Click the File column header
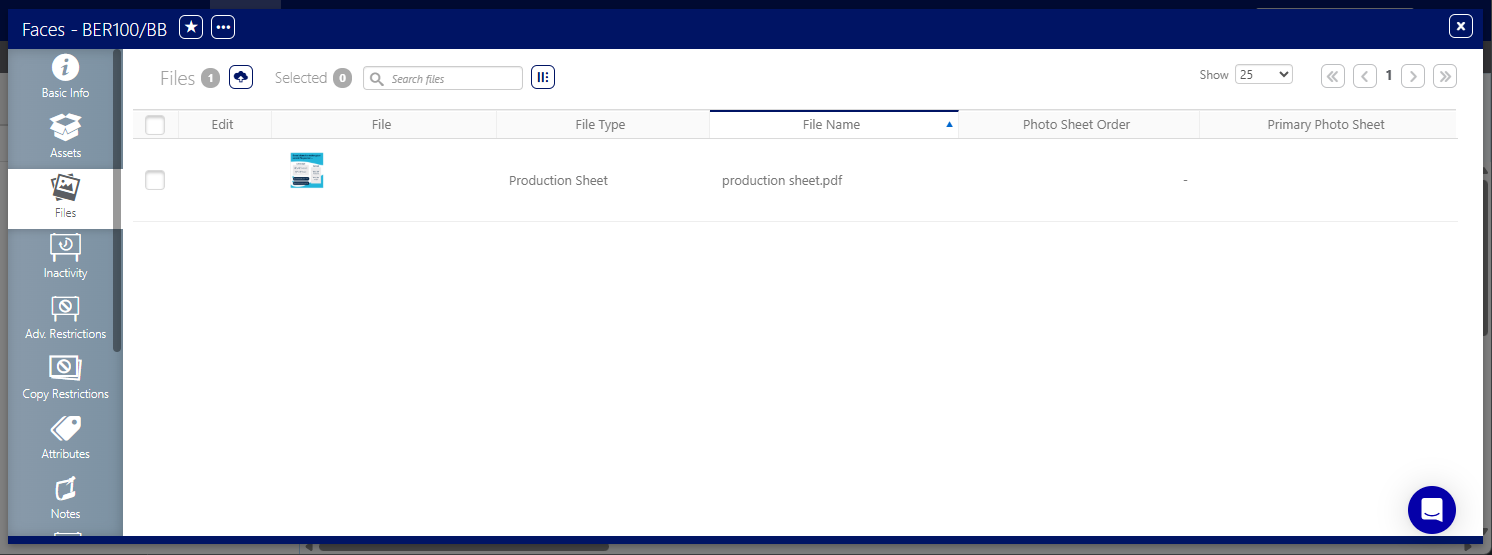The height and width of the screenshot is (555, 1492). point(384,125)
